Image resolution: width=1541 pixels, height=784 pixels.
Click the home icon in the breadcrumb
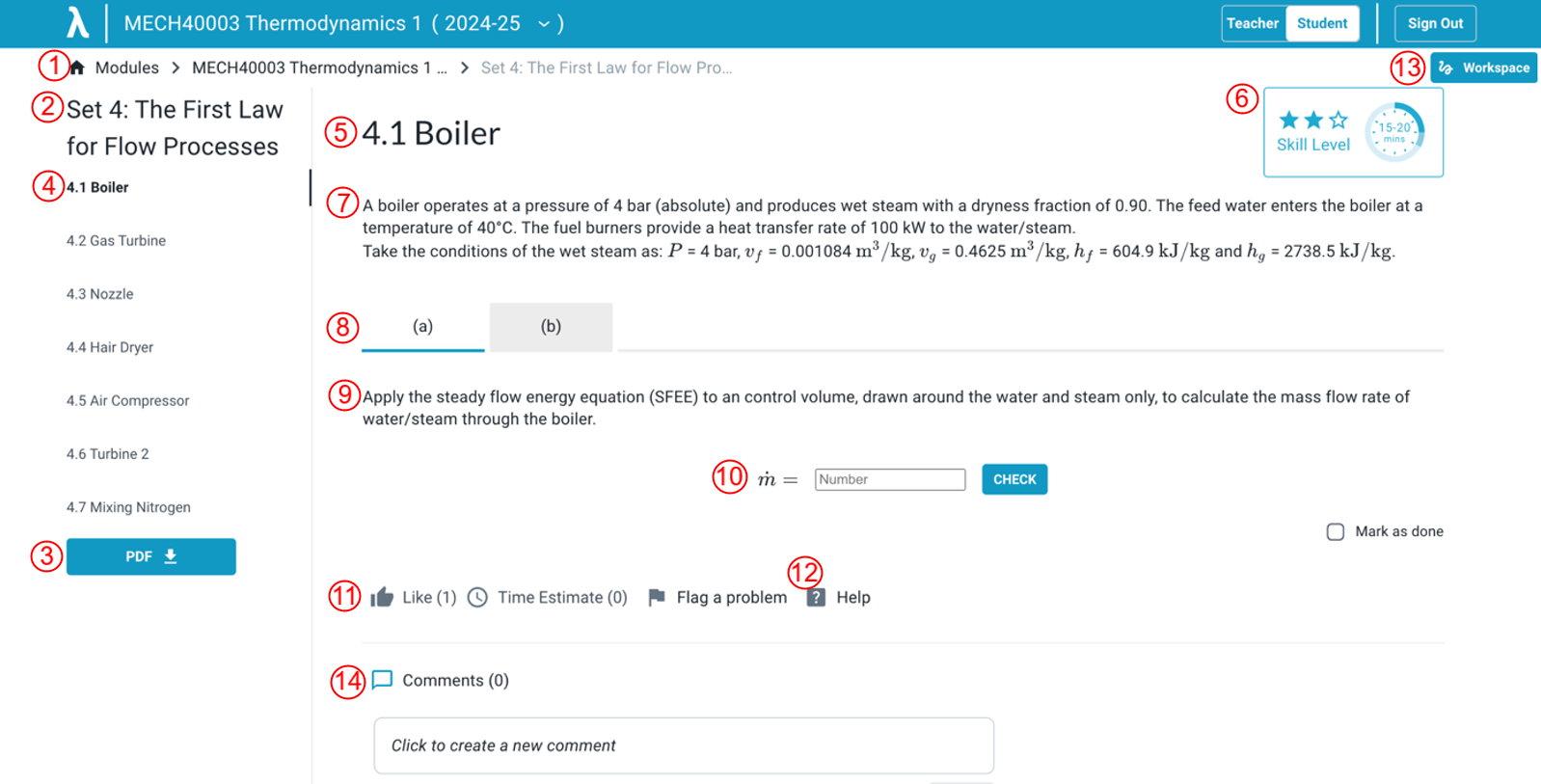tap(77, 67)
